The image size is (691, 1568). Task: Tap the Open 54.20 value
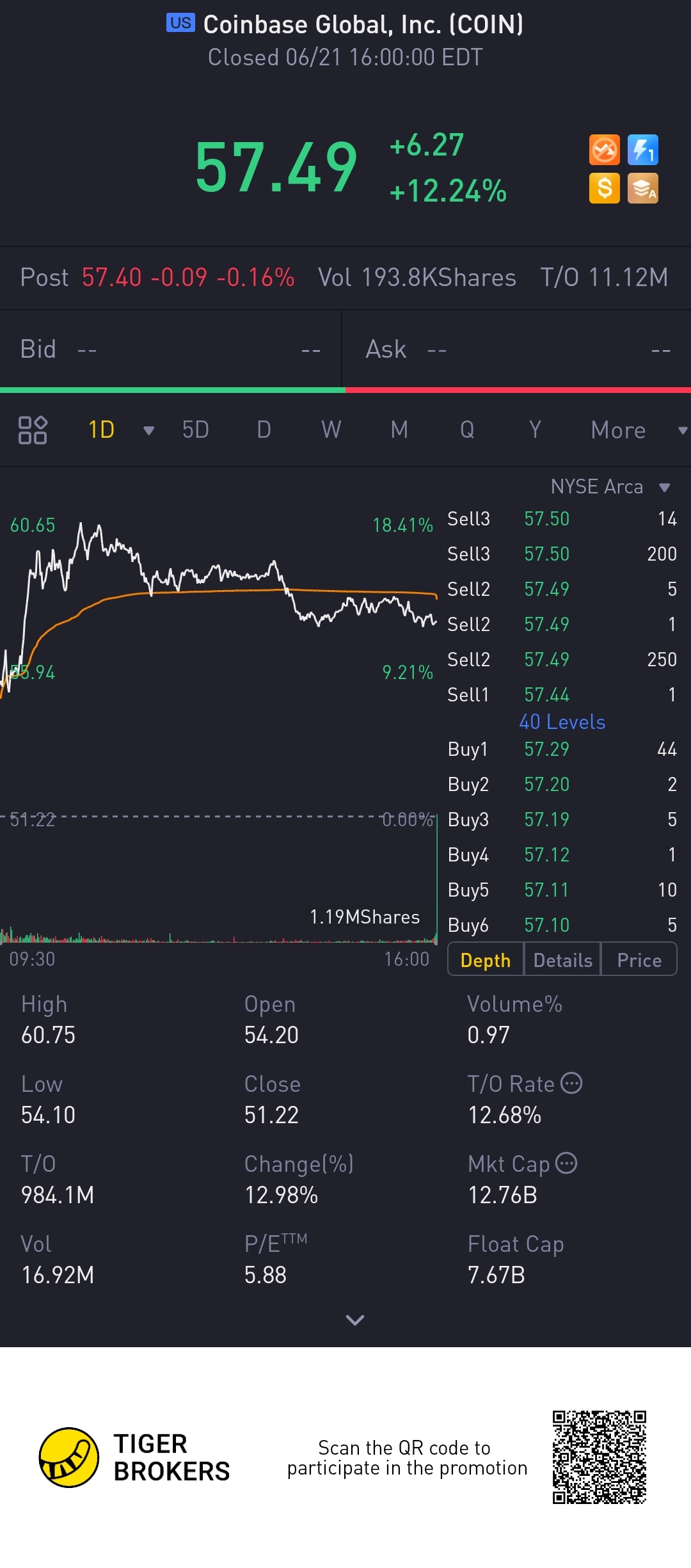[271, 1035]
